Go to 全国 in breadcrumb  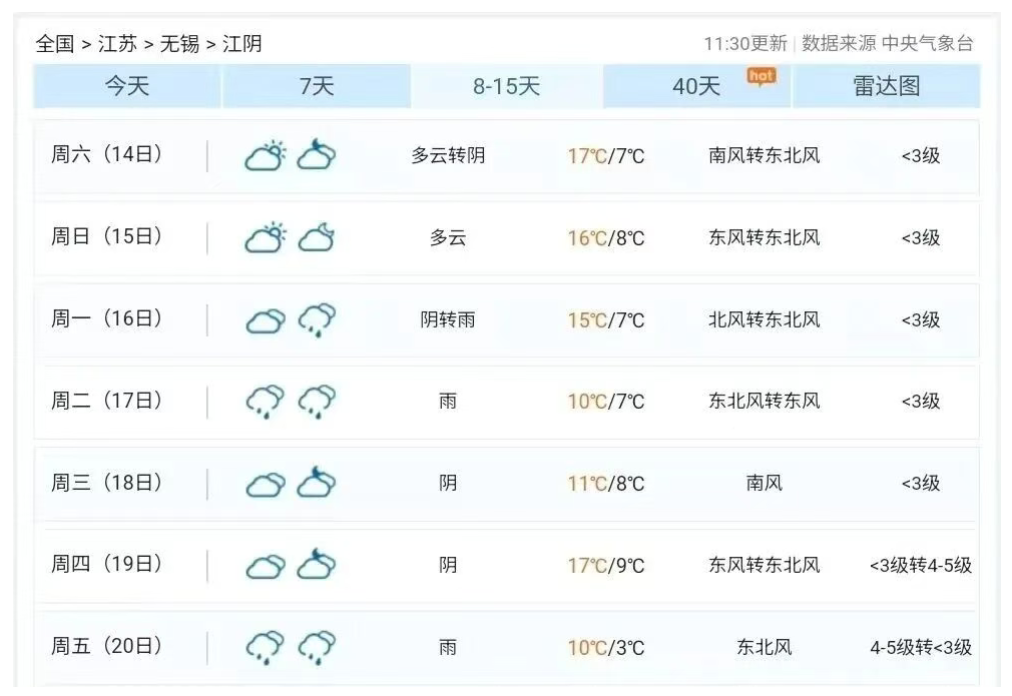(55, 44)
